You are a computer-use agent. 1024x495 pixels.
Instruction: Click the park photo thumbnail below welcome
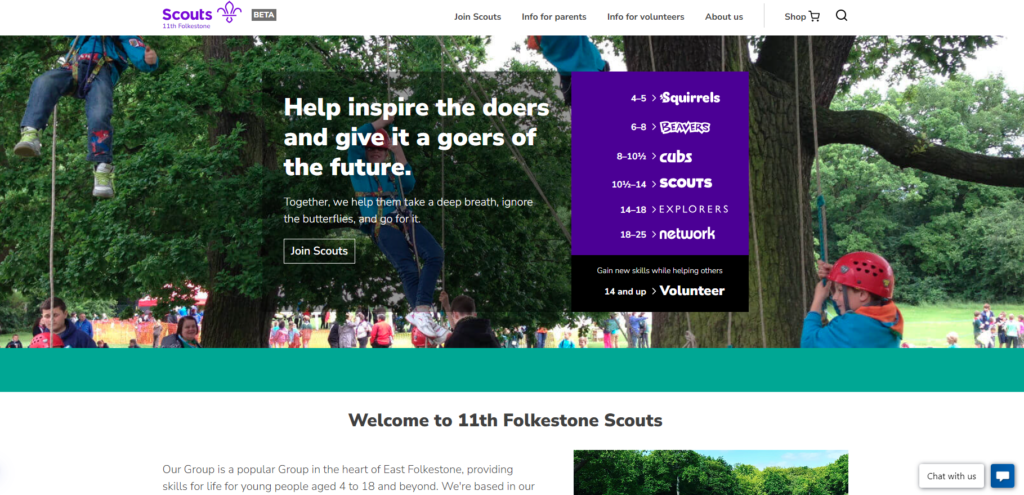(711, 472)
